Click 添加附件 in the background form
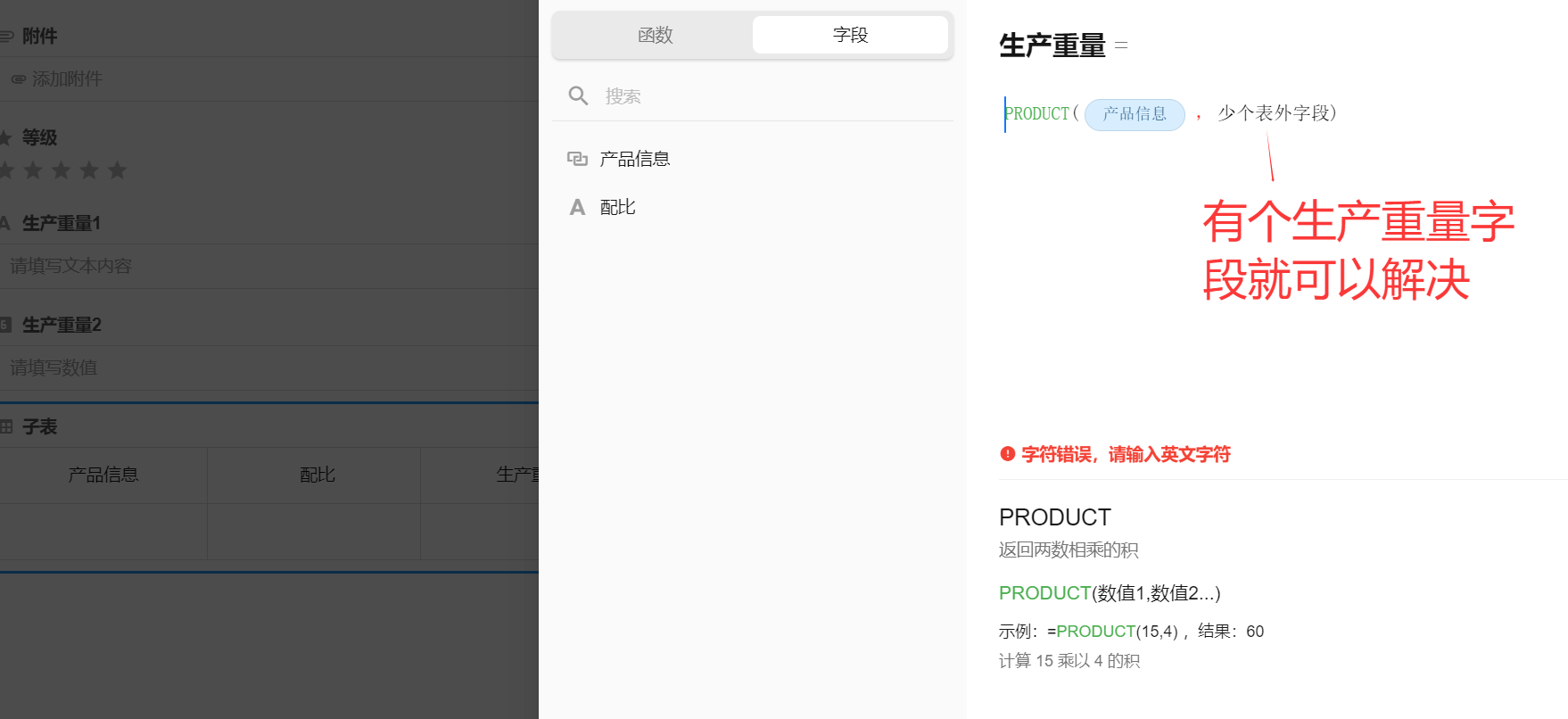 [x=67, y=79]
